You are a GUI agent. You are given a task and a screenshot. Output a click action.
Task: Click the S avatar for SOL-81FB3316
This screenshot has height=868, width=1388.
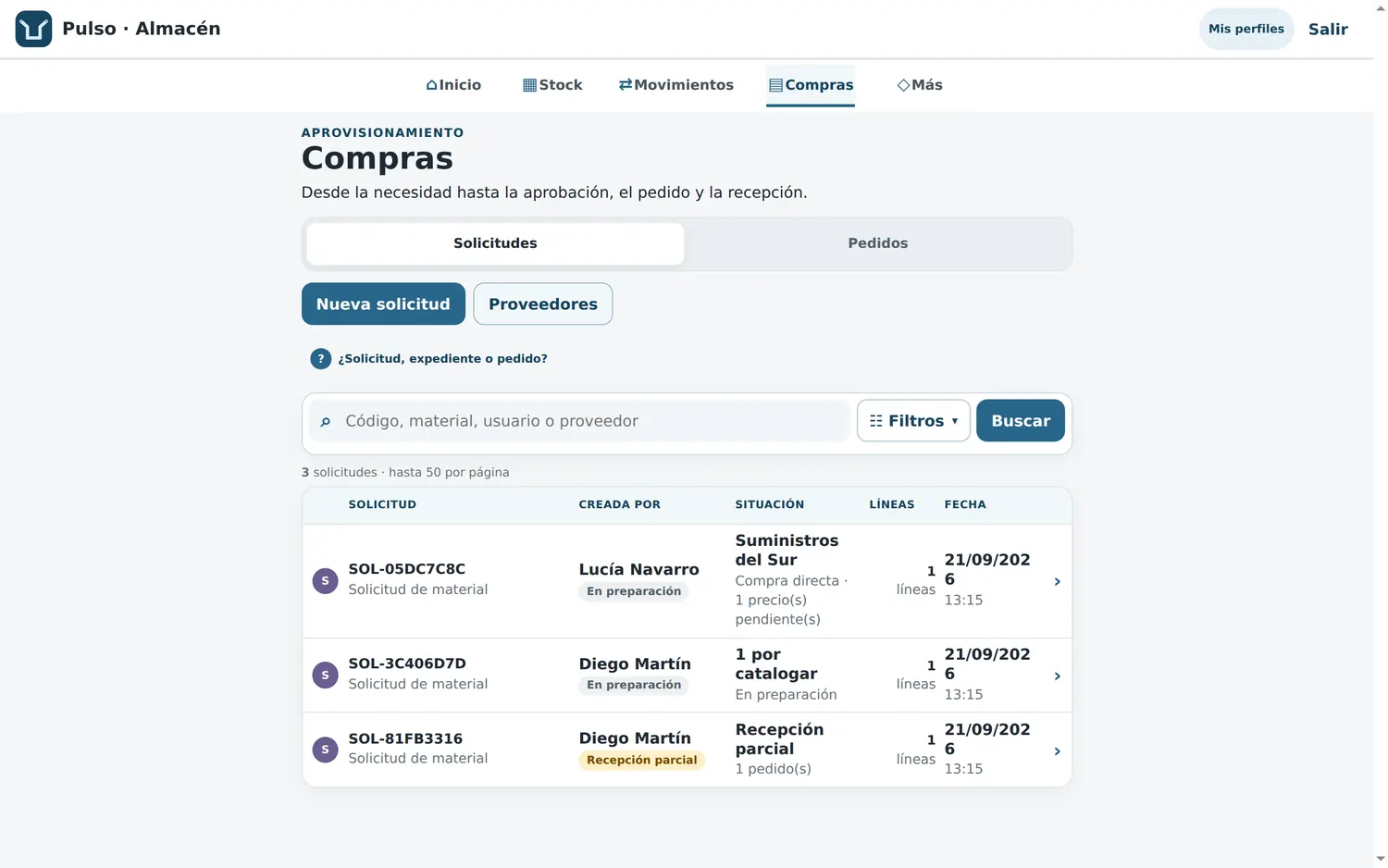[x=325, y=750]
